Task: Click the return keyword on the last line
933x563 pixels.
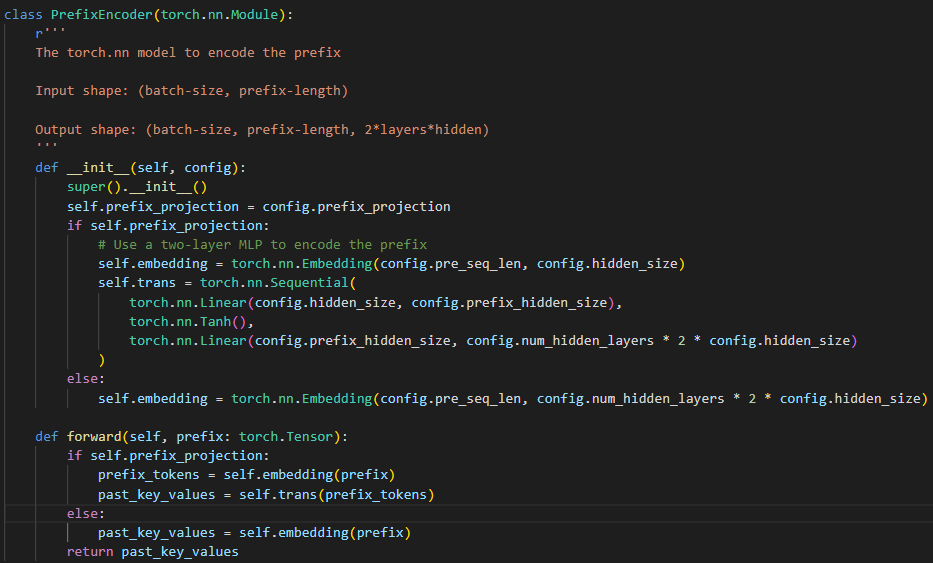Action: point(90,552)
